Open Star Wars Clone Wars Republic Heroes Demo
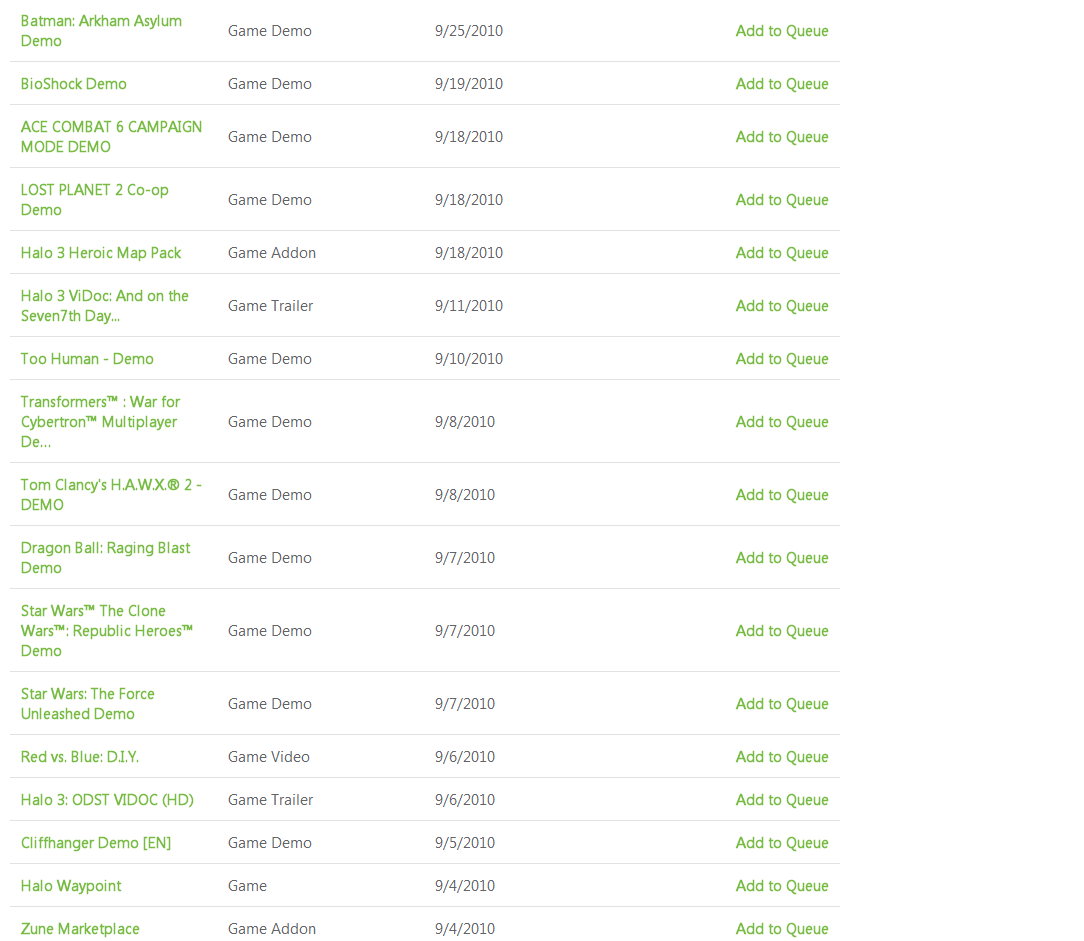Image resolution: width=1084 pixels, height=941 pixels. tap(106, 631)
